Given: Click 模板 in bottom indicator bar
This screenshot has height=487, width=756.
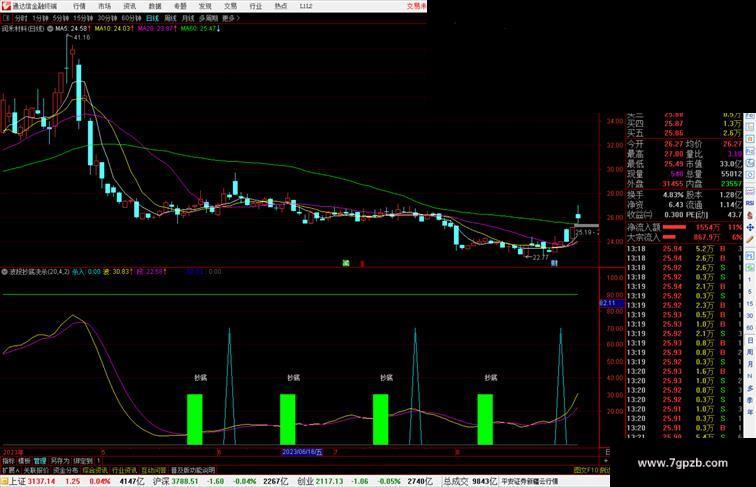Looking at the screenshot, I should (24, 461).
